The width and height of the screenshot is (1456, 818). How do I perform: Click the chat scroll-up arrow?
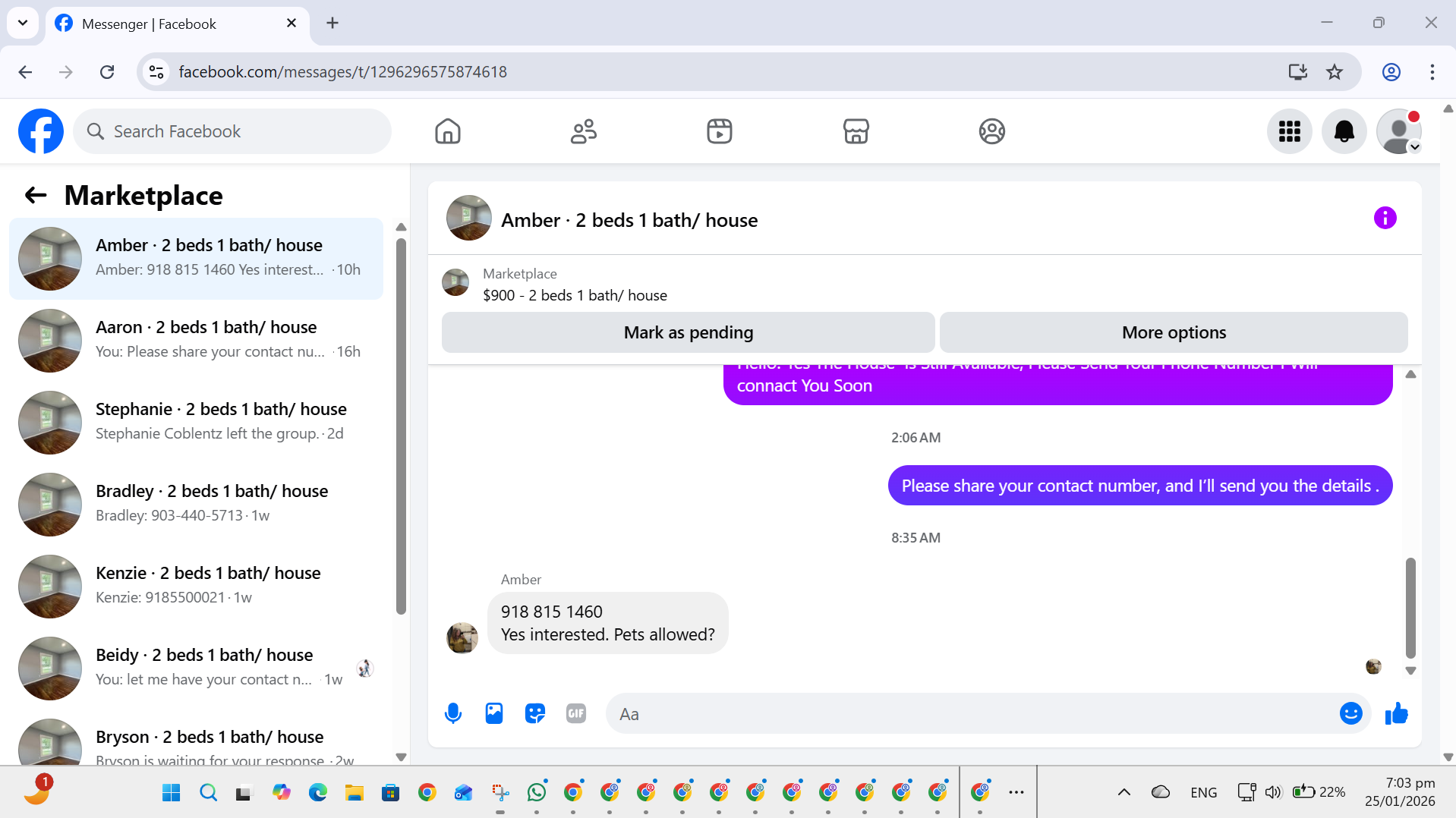(x=1410, y=374)
